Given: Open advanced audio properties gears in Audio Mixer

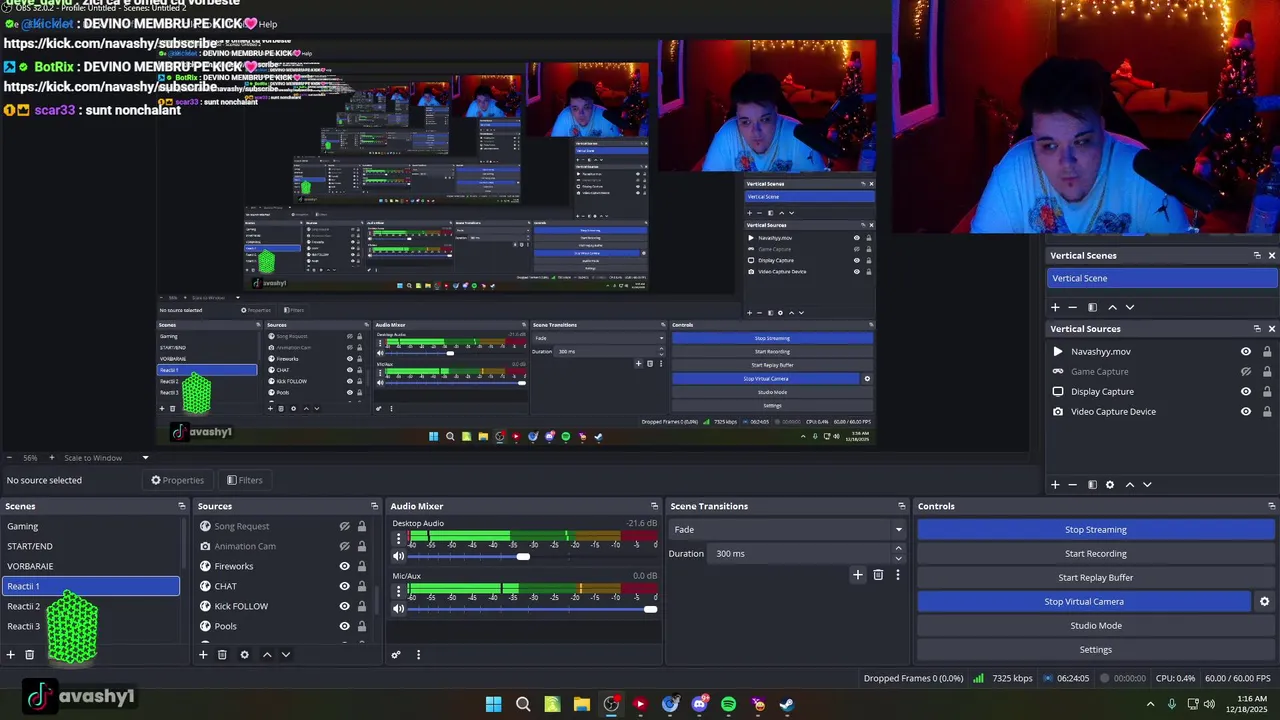Looking at the screenshot, I should coord(396,655).
